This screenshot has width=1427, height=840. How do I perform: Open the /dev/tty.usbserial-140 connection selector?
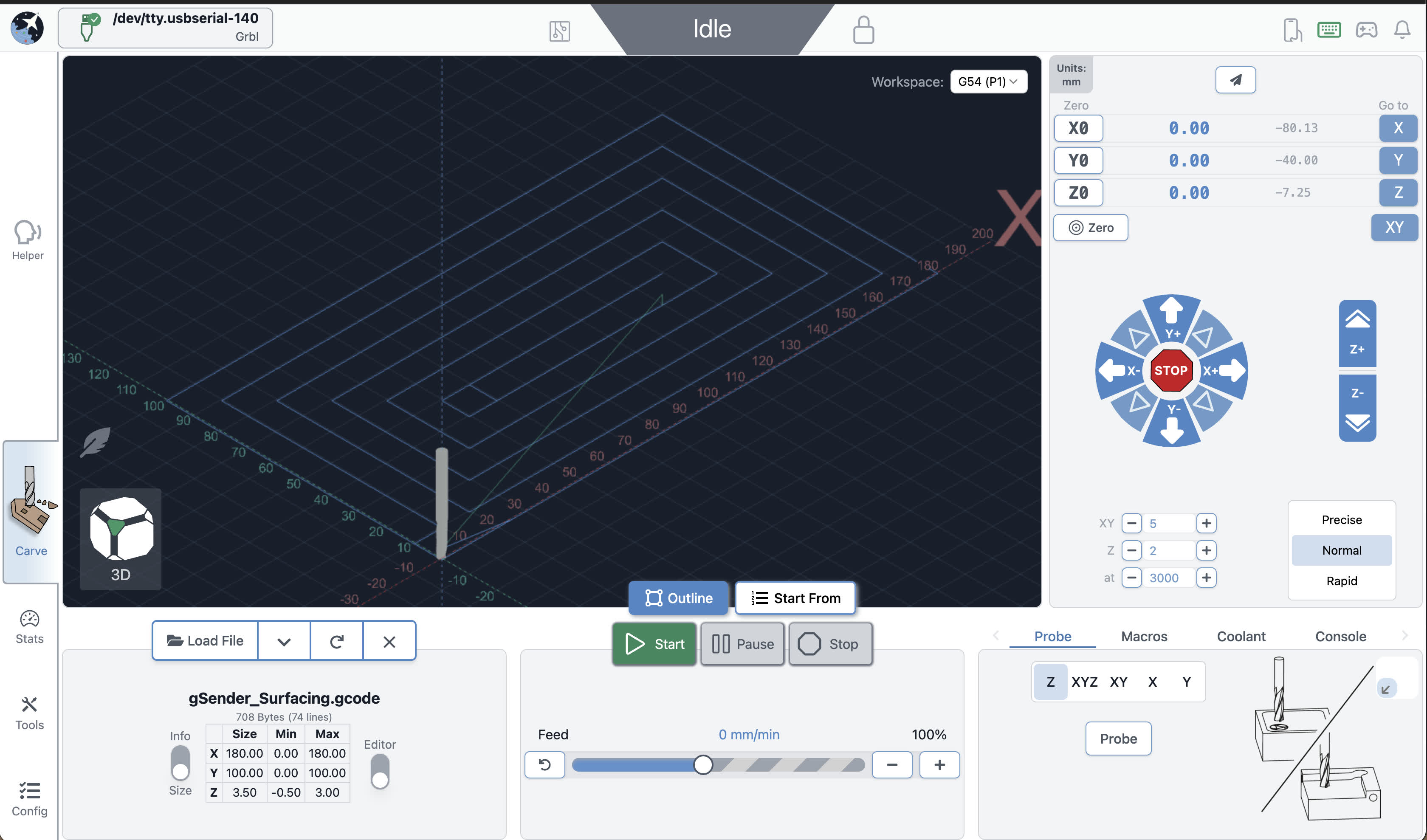(x=165, y=27)
